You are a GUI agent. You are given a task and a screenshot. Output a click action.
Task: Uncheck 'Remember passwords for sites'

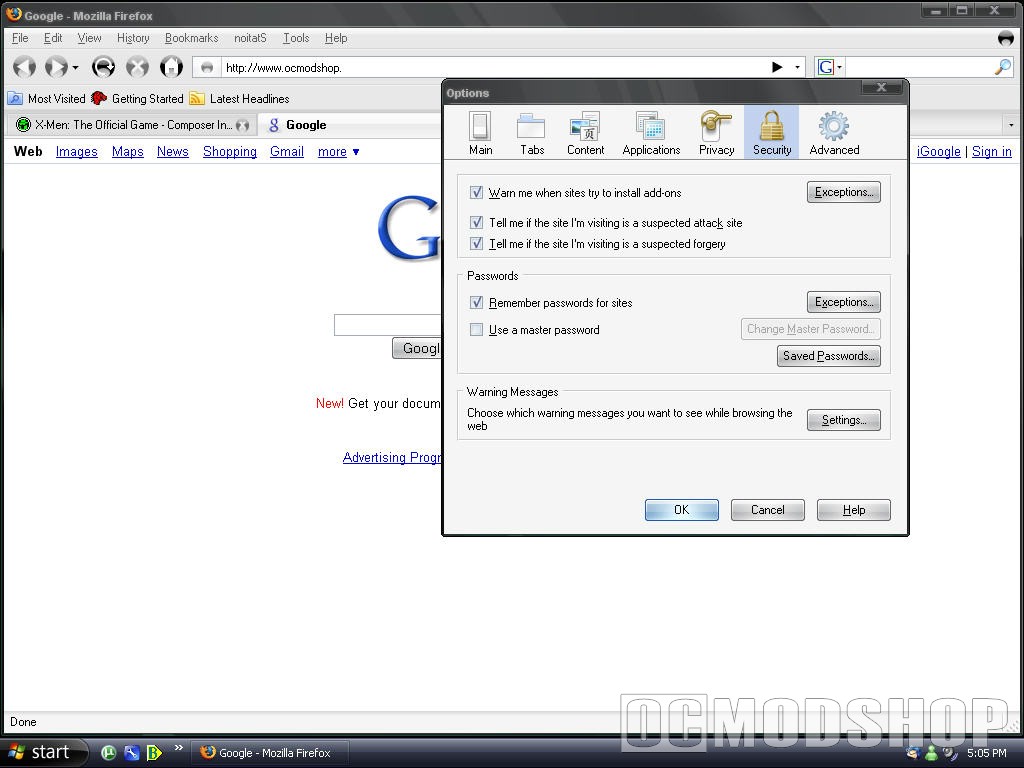click(x=477, y=302)
